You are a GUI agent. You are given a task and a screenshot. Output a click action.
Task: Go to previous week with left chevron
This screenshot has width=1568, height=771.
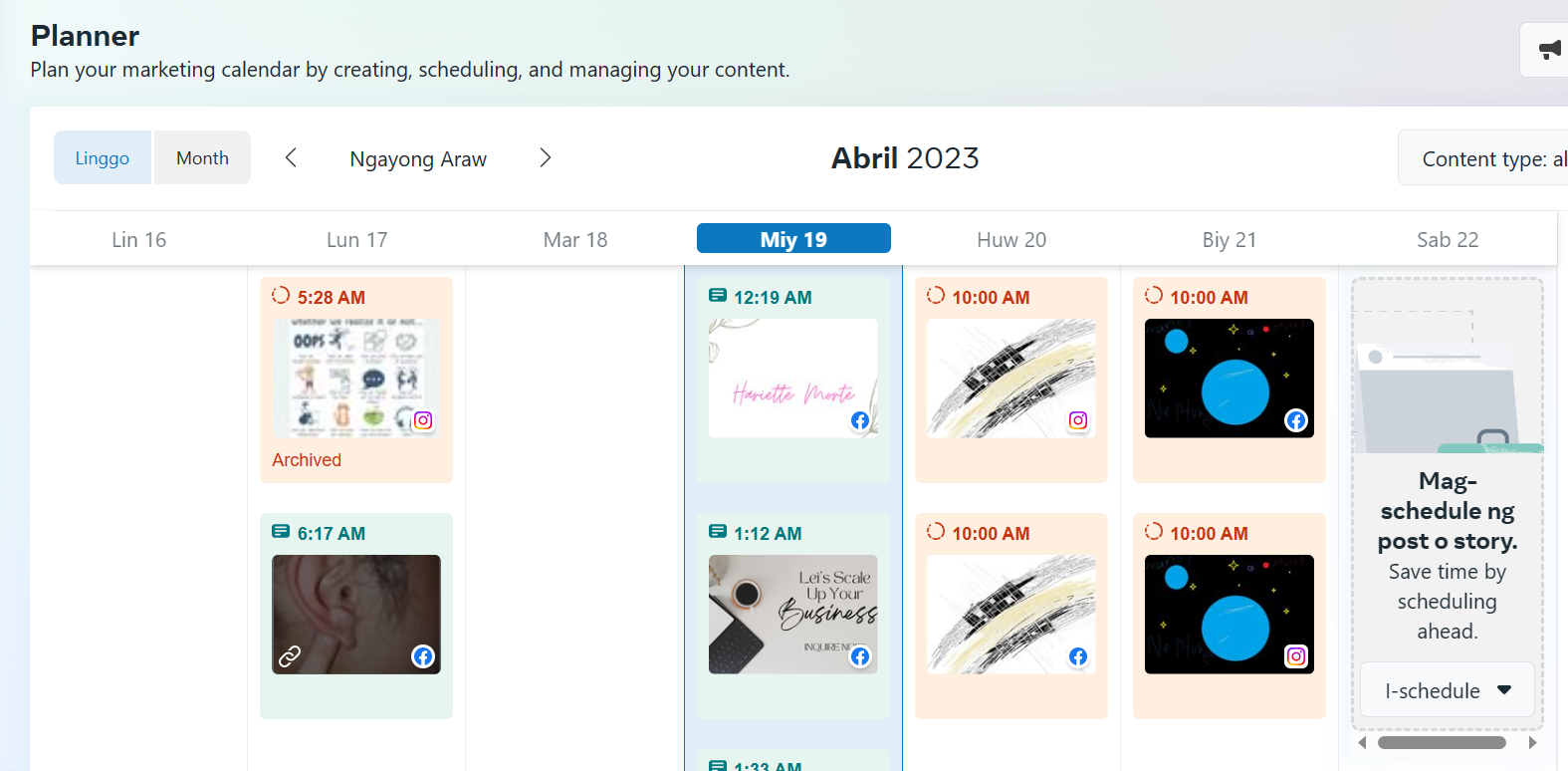(x=291, y=158)
